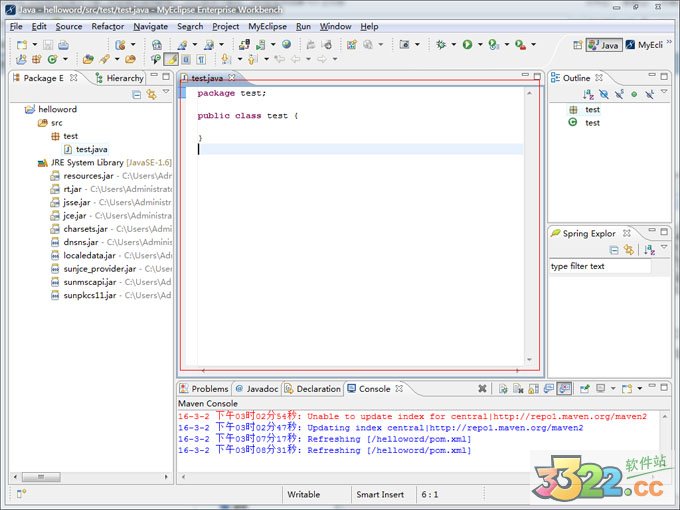Open the Run dropdown arrow
Image resolution: width=680 pixels, height=510 pixels.
[480, 44]
